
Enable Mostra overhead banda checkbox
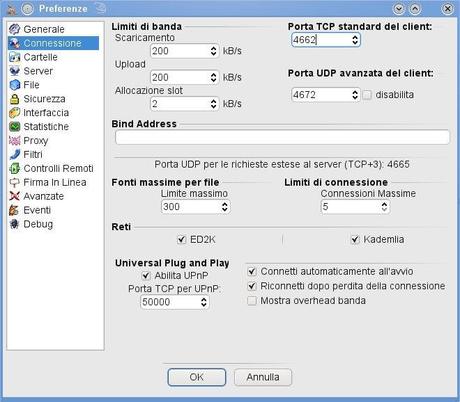252,301
